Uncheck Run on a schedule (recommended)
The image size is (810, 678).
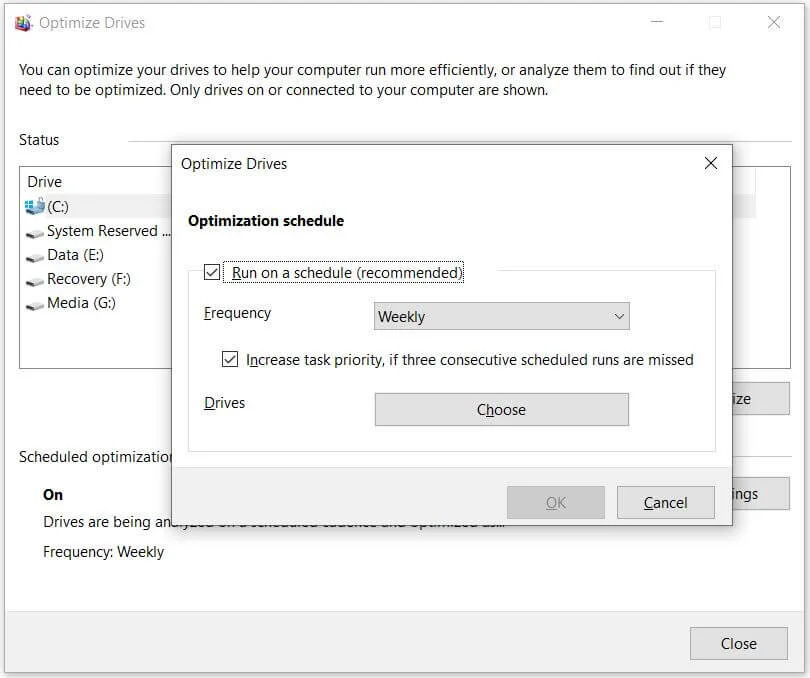tap(210, 272)
